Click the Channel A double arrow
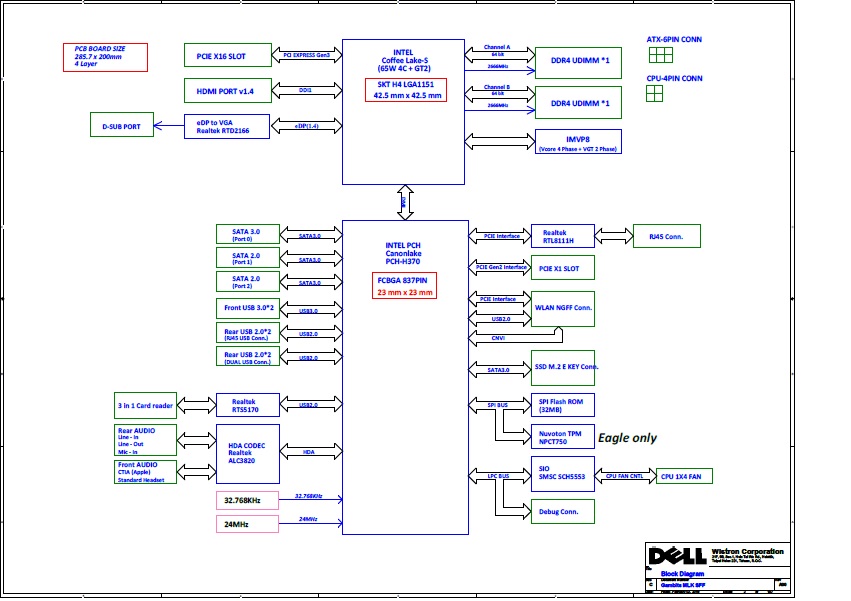 (x=498, y=52)
